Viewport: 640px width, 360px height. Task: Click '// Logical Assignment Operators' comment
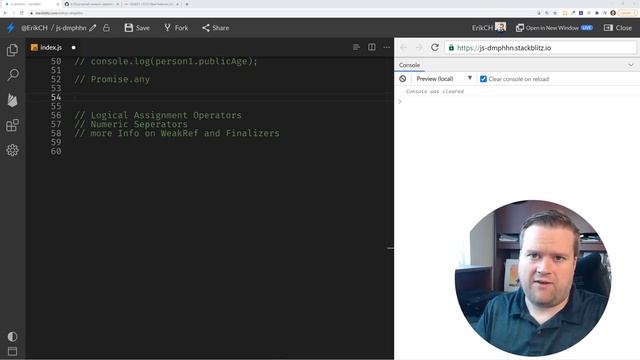click(158, 115)
